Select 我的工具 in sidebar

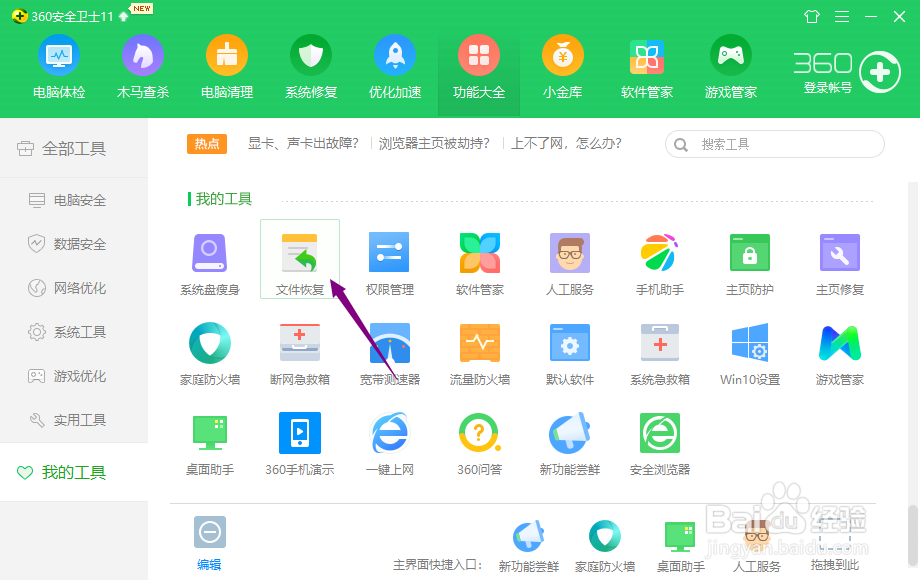[74, 472]
